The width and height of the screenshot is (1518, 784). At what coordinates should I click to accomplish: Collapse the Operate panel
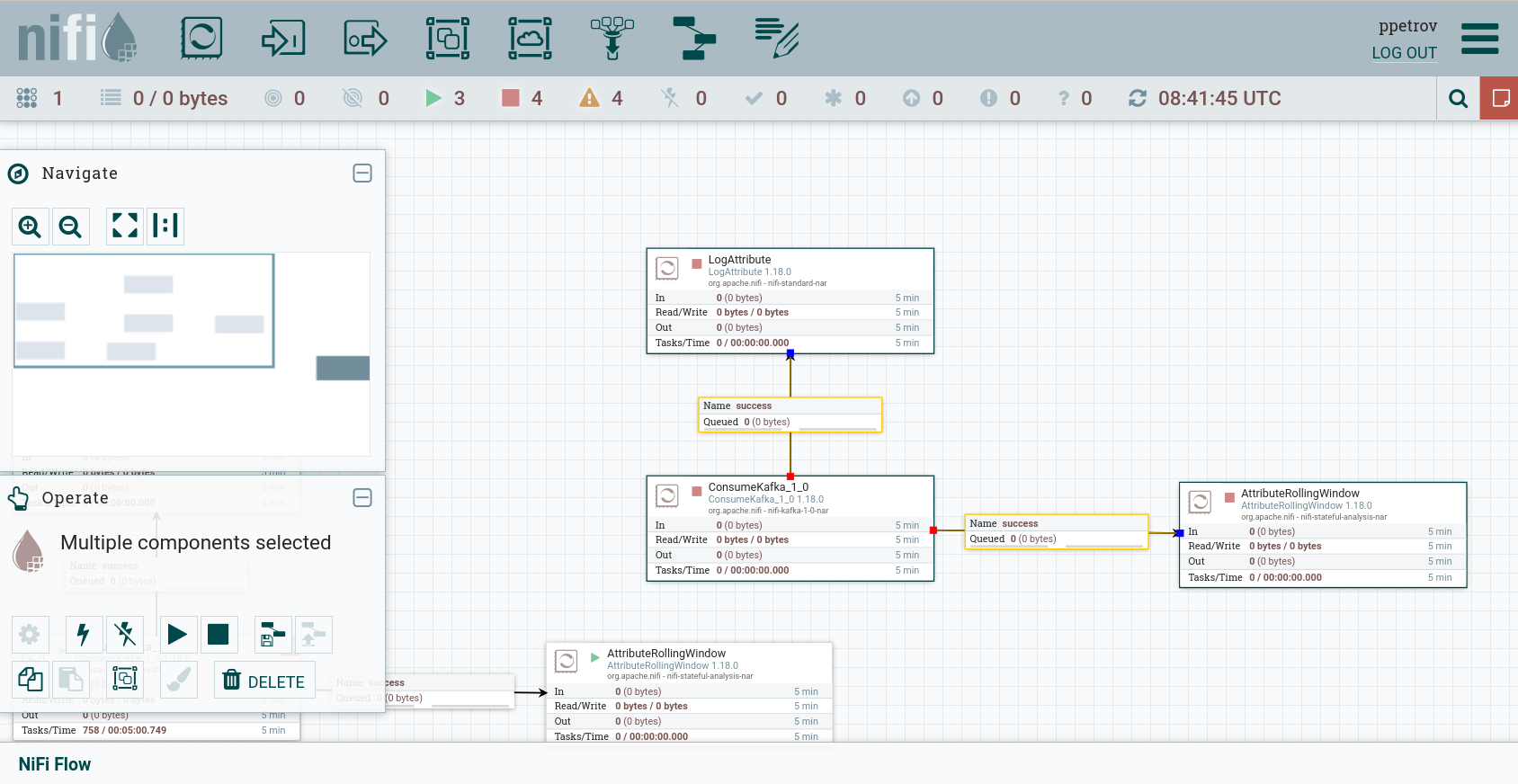click(362, 498)
